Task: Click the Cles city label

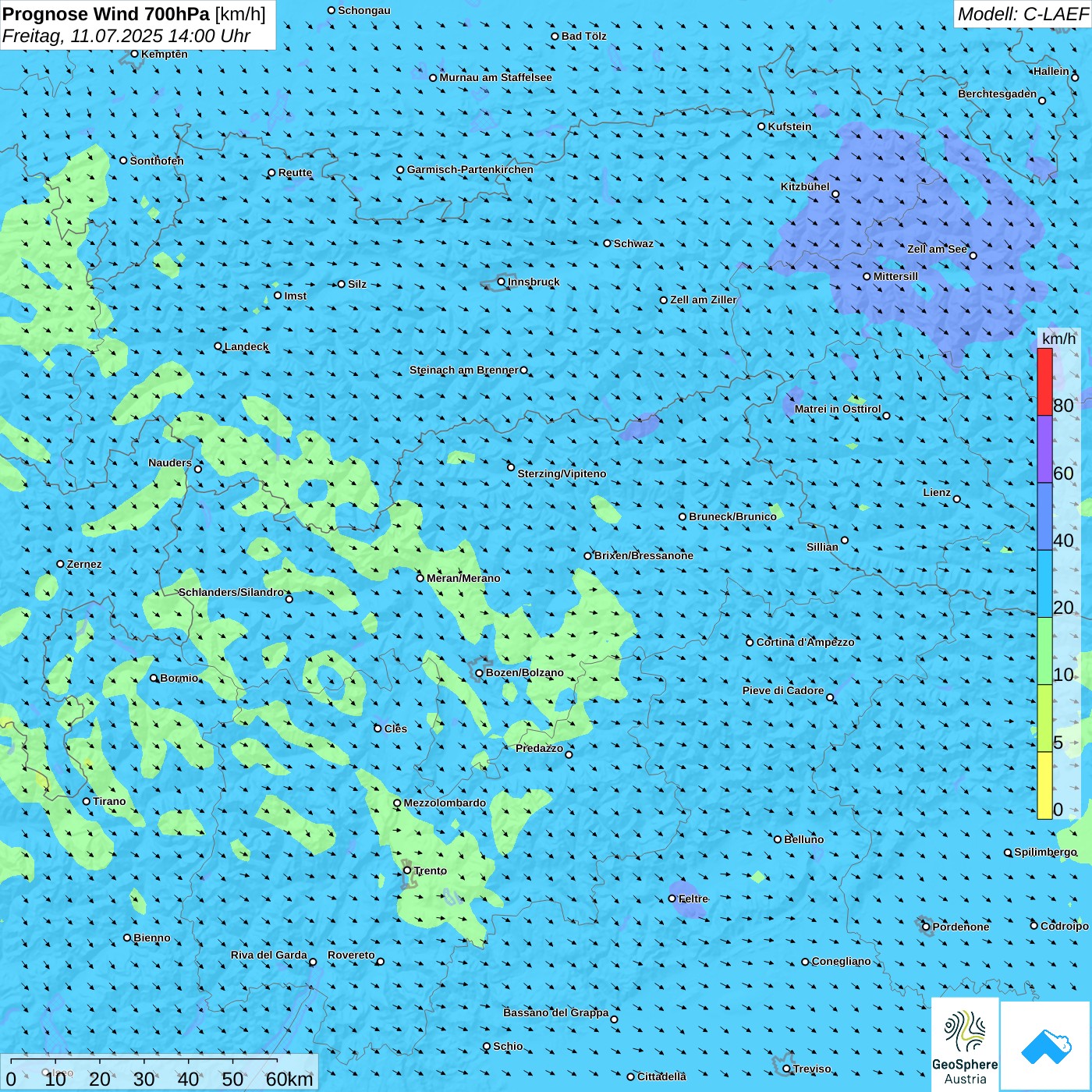Action: [395, 729]
